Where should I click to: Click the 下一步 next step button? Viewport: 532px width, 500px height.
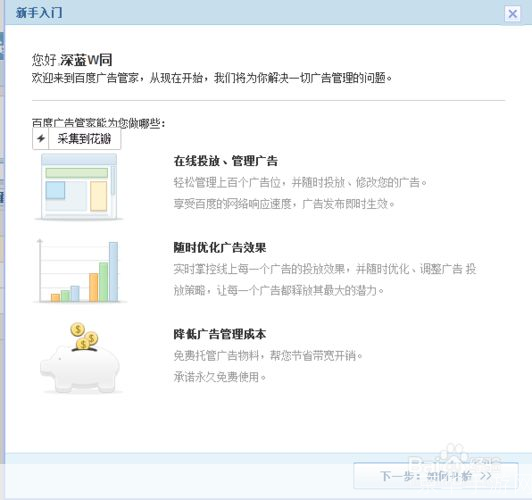(436, 476)
